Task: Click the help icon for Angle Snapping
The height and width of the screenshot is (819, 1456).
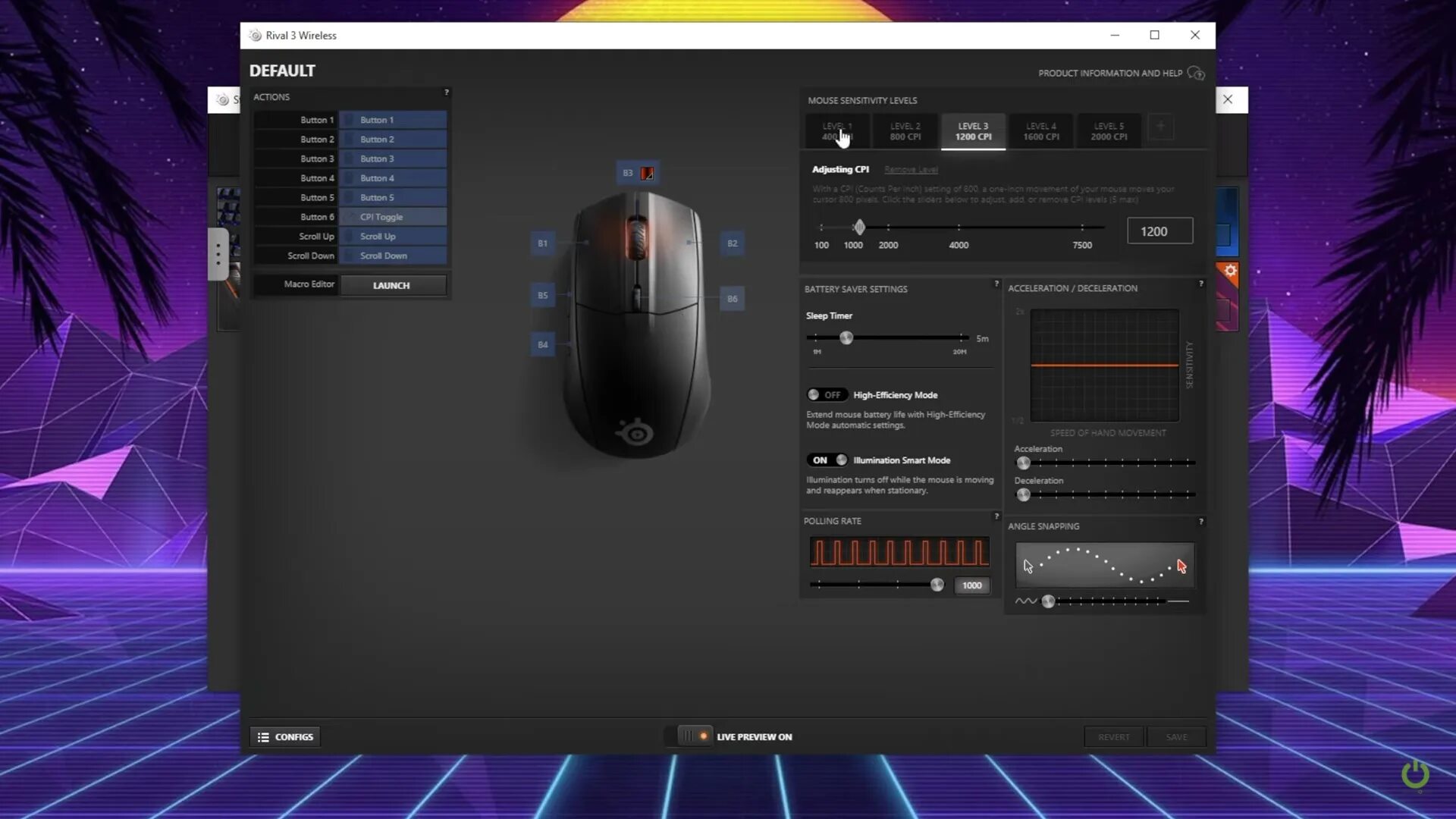Action: pos(1200,522)
